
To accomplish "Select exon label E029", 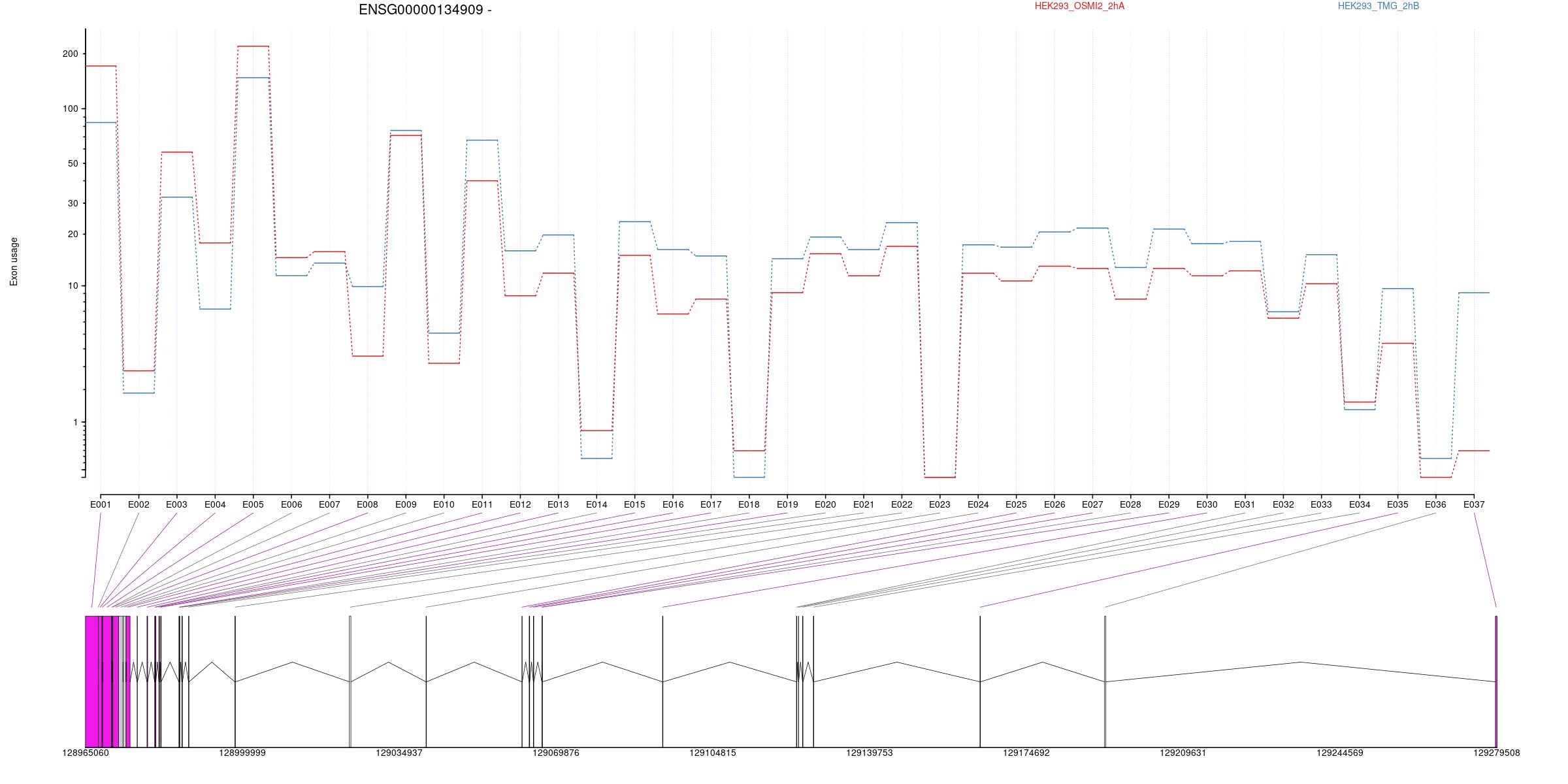I will [x=1169, y=504].
